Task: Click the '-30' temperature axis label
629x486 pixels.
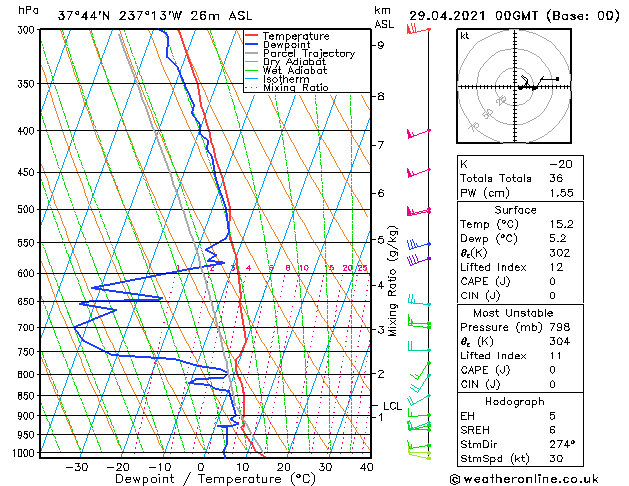Action: tap(77, 467)
